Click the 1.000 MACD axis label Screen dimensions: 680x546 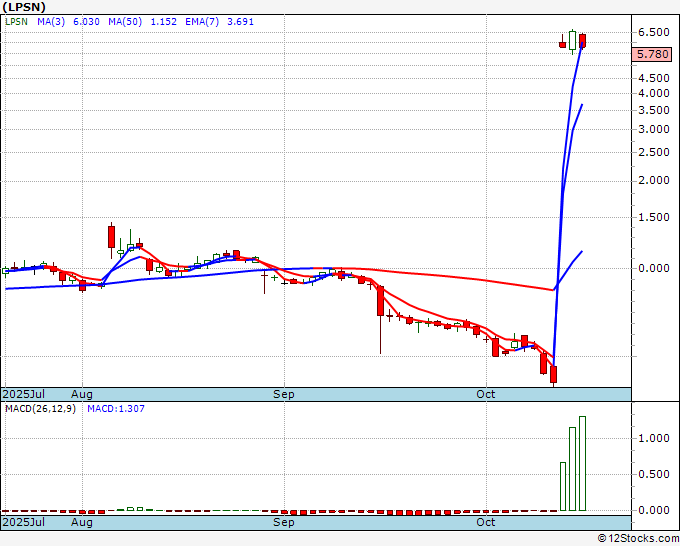pos(654,438)
